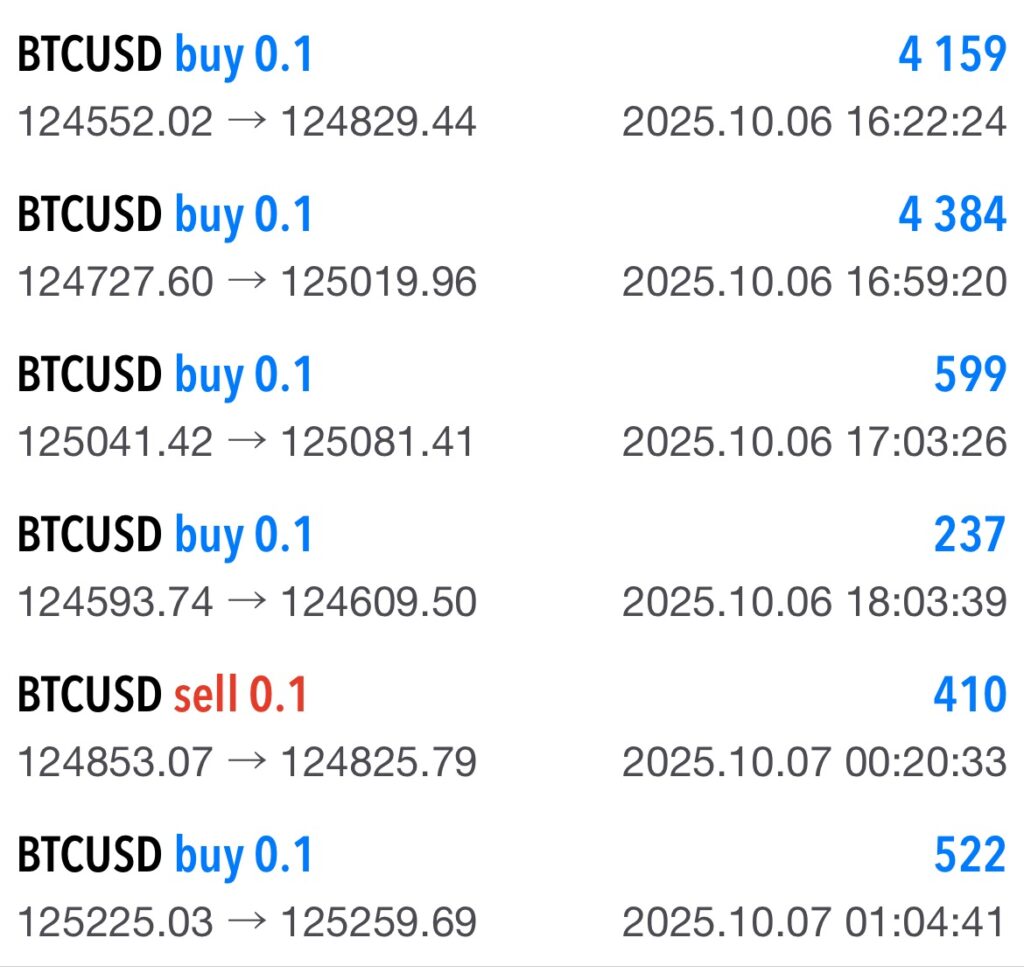1024x980 pixels.
Task: Tap the 2025.10.07 00:20:33 timestamp
Action: coord(814,762)
